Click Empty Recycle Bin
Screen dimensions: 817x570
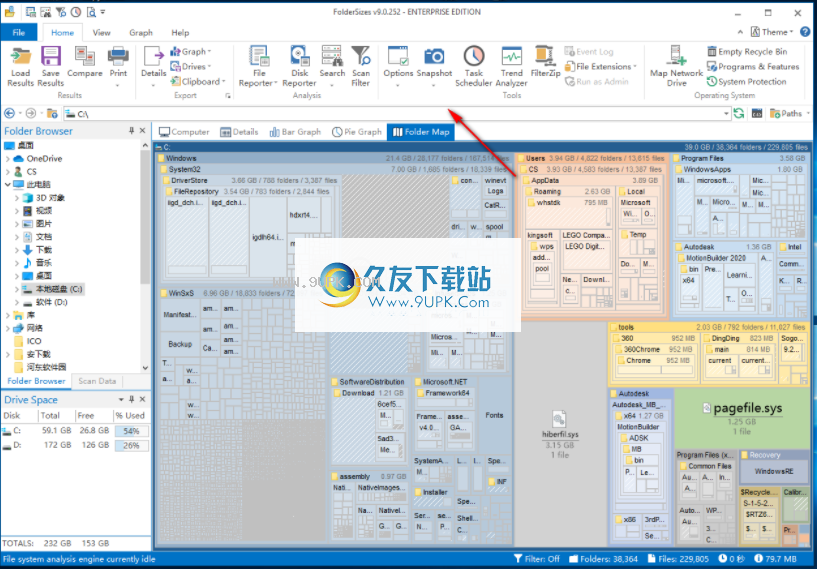[747, 52]
